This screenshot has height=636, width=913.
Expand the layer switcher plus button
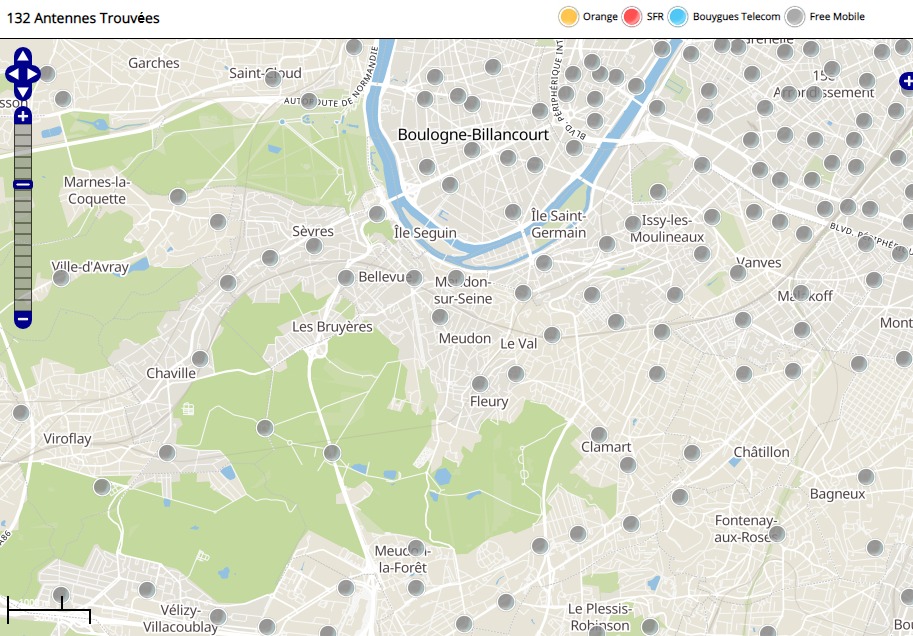(906, 80)
